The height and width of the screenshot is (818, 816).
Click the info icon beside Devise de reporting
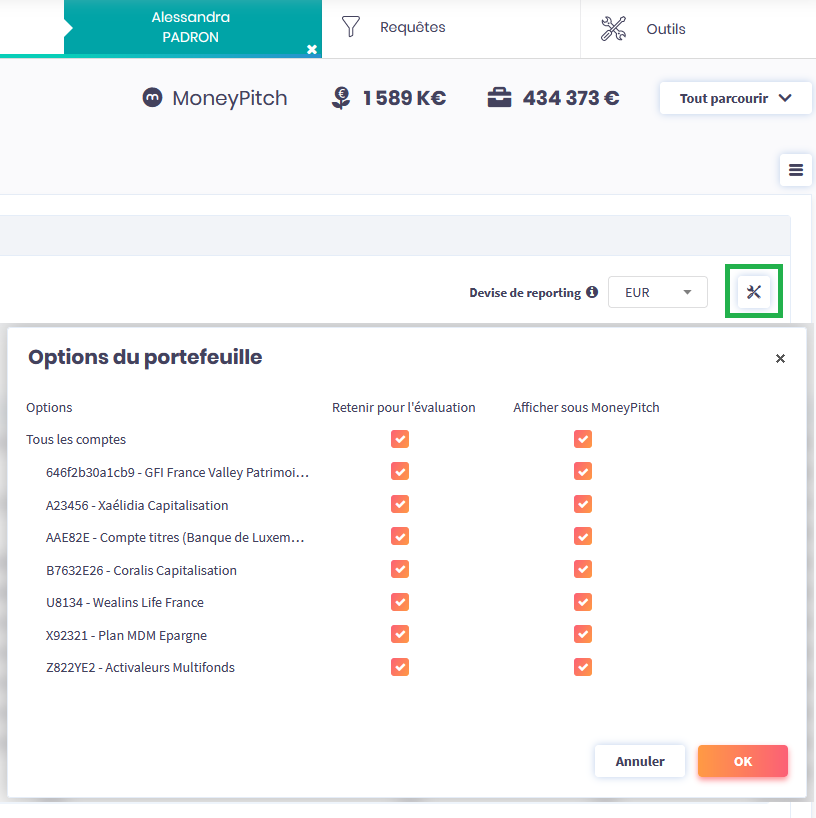pyautogui.click(x=592, y=293)
